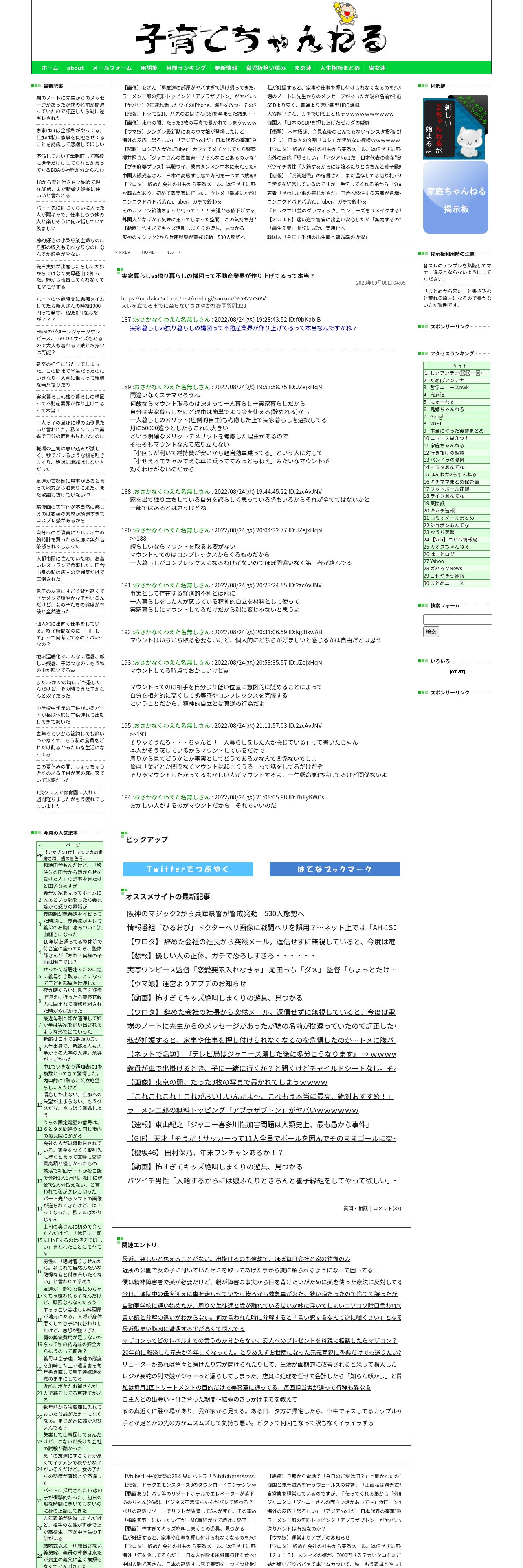This screenshot has width=523, height=1568.
Task: Click the はてなブックマーク button
Action: (334, 869)
